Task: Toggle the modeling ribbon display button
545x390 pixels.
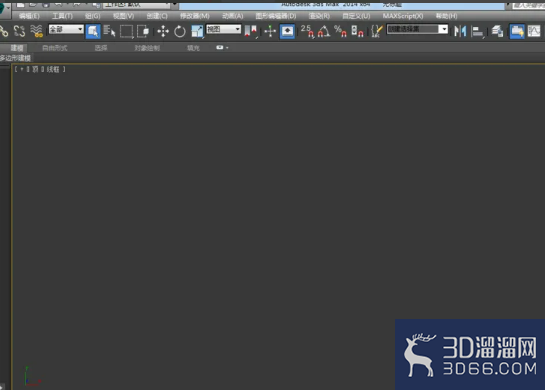Action: [x=517, y=31]
